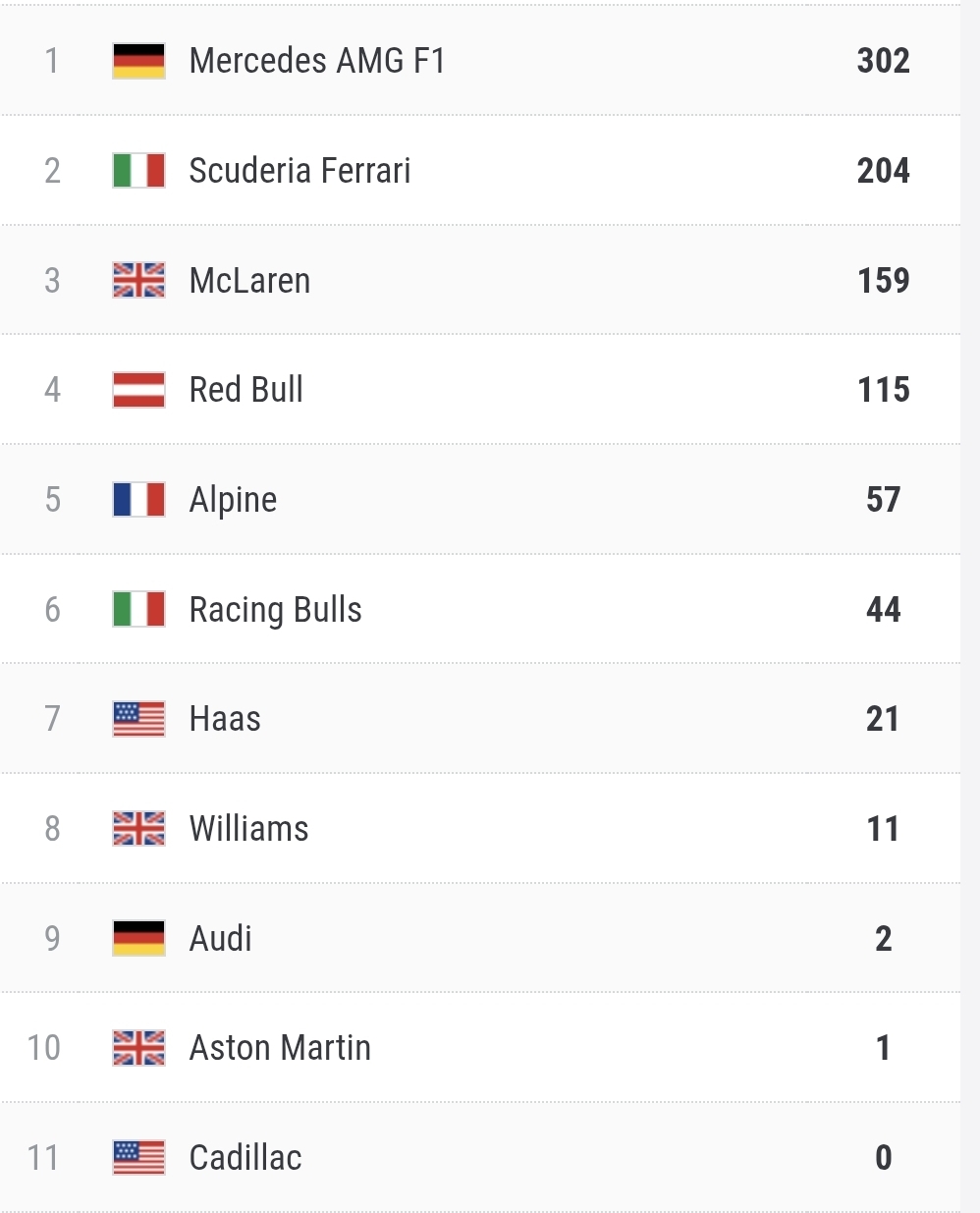Select the Red Bull team name
The height and width of the screenshot is (1213, 980).
coord(245,390)
